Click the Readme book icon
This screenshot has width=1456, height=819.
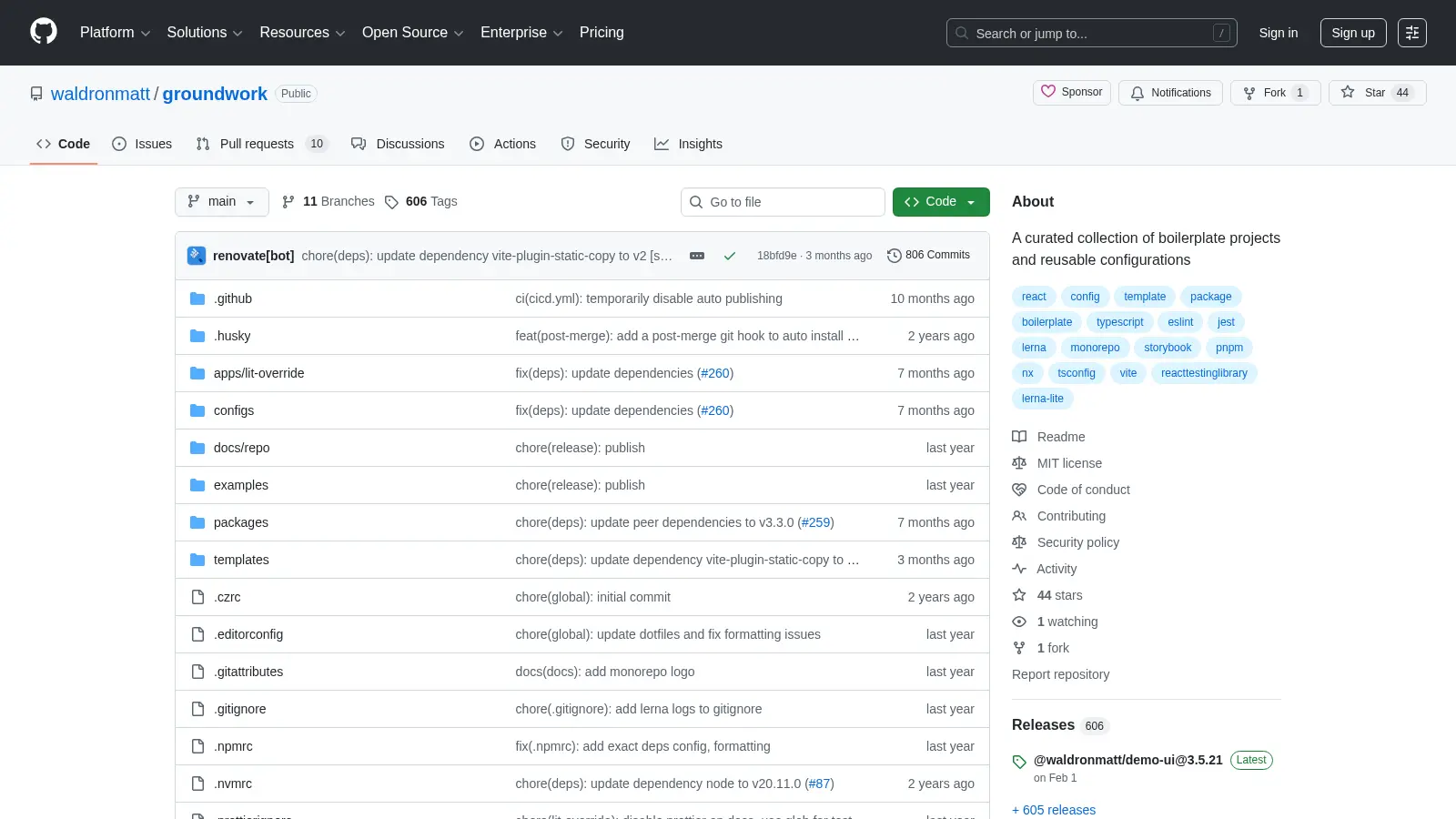pos(1019,437)
